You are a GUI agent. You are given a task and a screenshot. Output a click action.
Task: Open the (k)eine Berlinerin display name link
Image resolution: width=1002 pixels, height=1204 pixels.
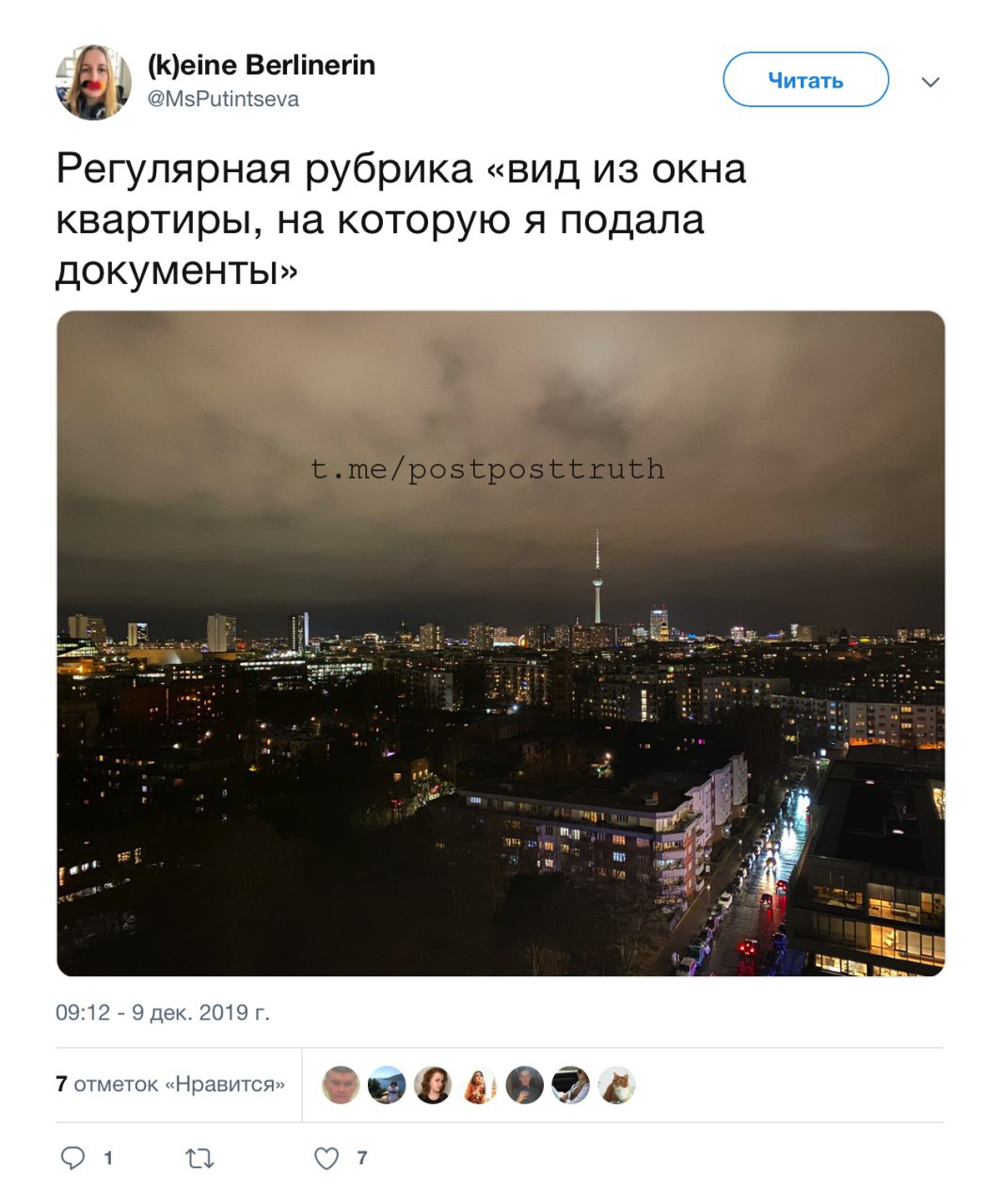coord(262,65)
